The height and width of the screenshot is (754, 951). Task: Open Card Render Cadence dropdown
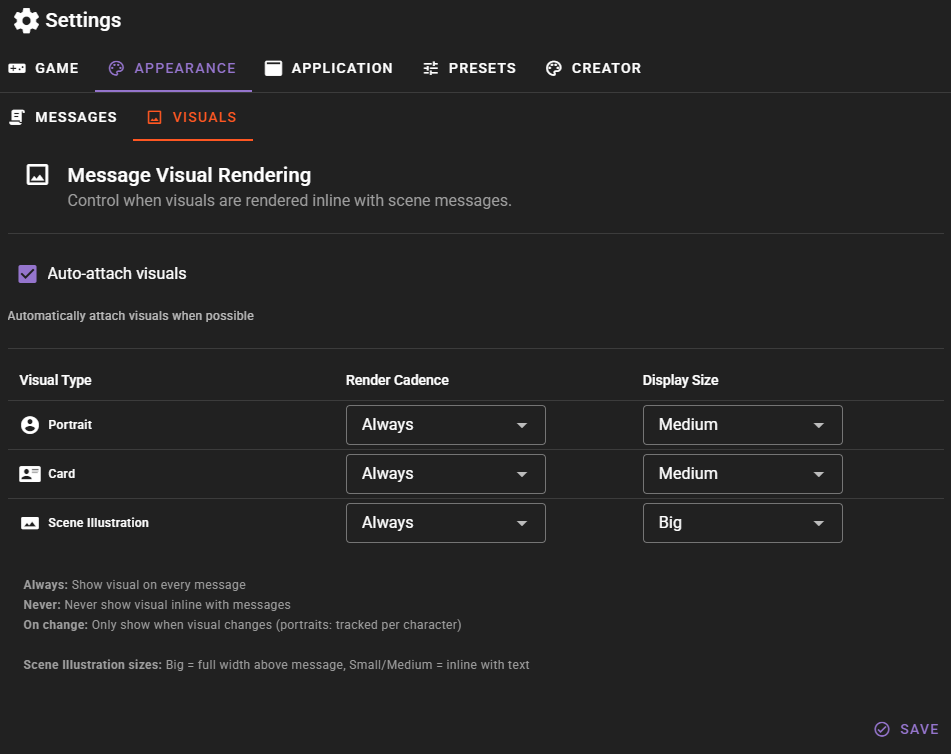[445, 474]
